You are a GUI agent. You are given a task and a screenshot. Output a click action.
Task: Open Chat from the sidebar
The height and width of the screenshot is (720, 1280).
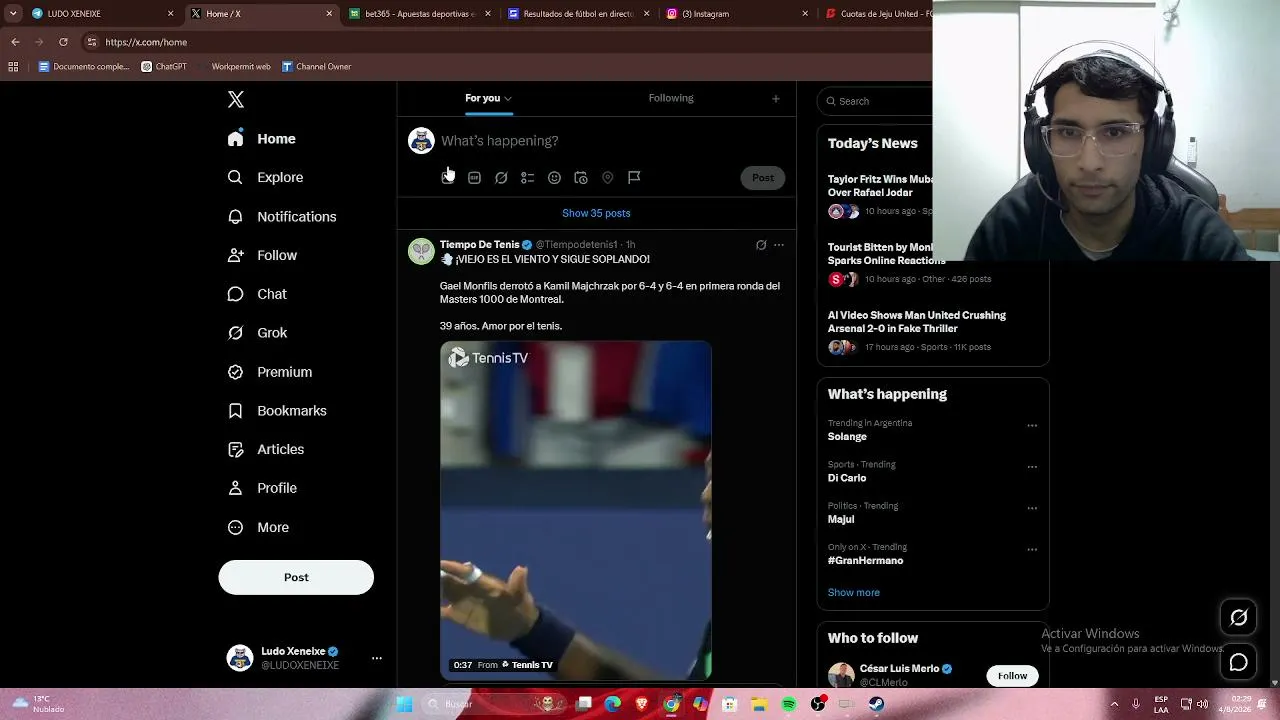258,294
